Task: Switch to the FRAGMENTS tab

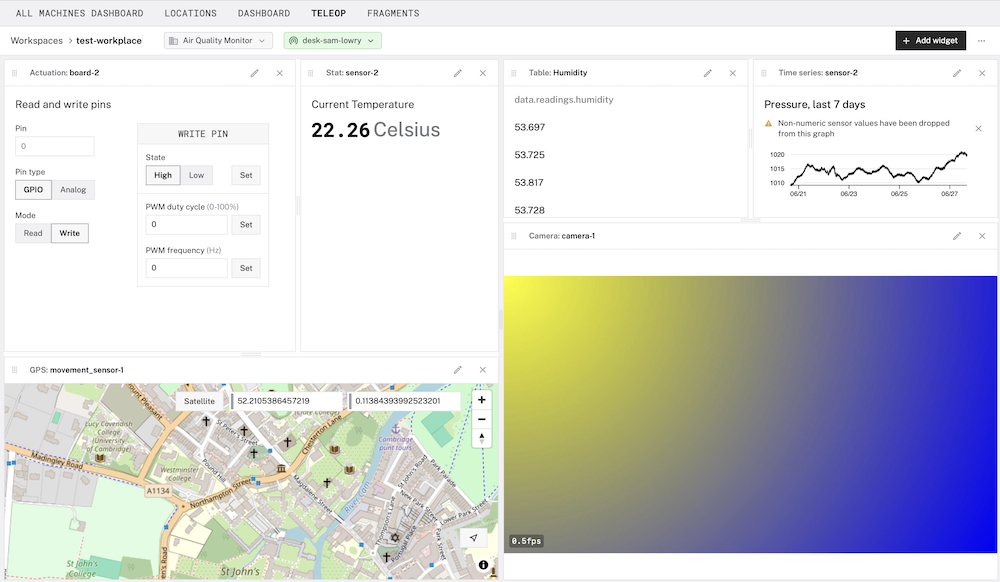Action: 393,13
